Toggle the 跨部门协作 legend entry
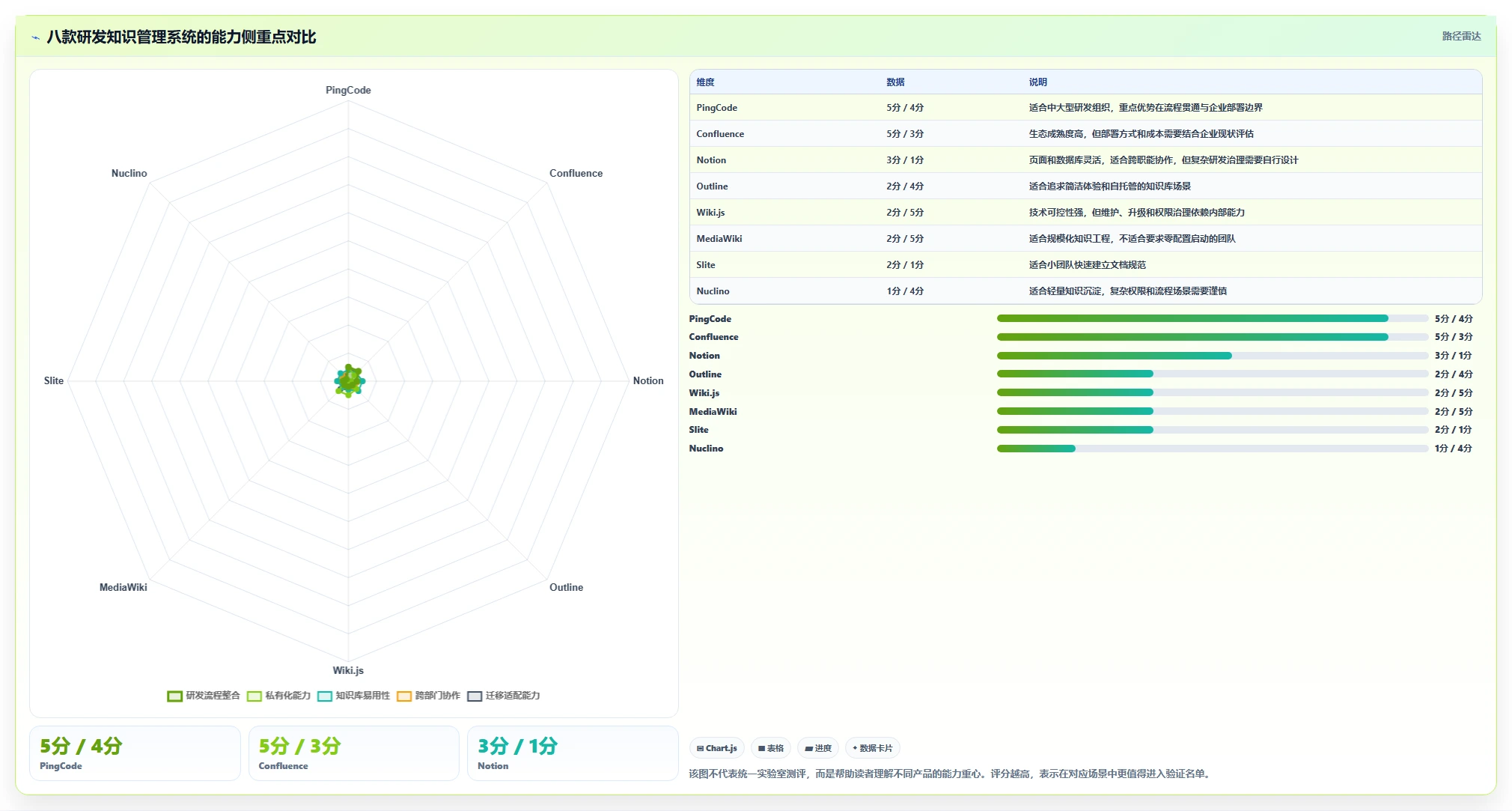Viewport: 1512px width, 811px height. 429,696
